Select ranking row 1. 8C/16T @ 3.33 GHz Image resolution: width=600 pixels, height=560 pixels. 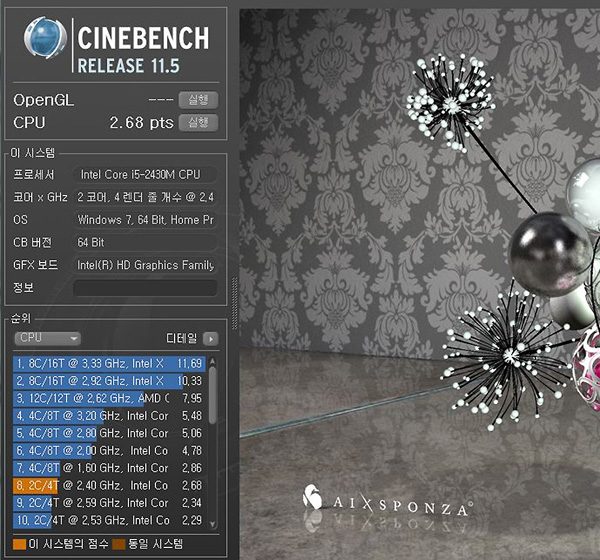click(109, 363)
